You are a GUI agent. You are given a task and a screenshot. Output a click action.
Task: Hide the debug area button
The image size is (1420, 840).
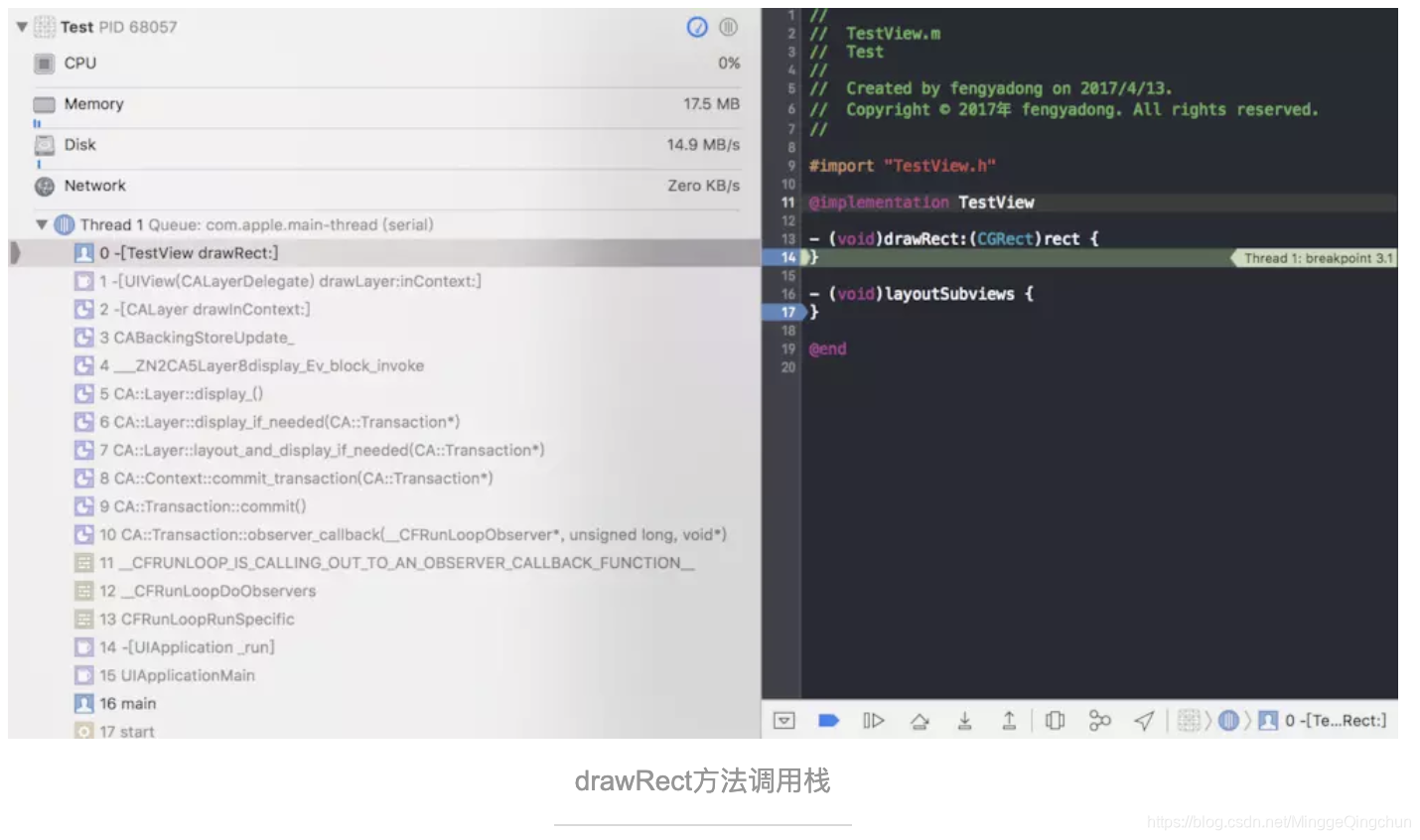click(x=784, y=721)
